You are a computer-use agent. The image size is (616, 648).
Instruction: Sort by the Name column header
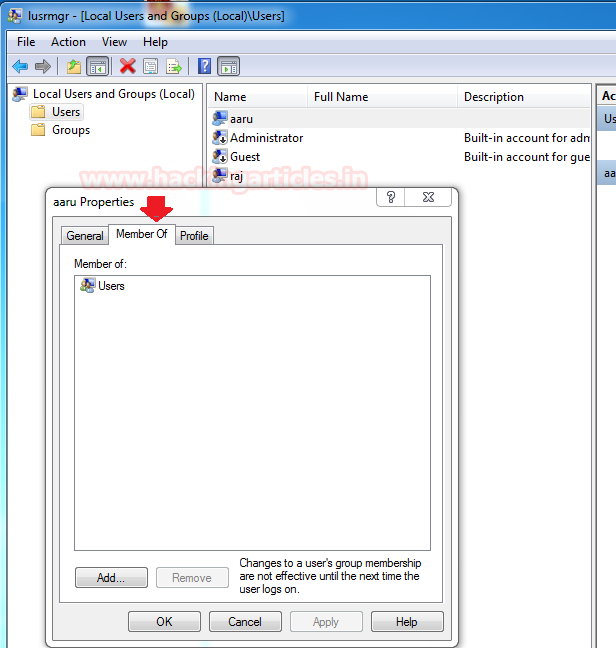259,97
